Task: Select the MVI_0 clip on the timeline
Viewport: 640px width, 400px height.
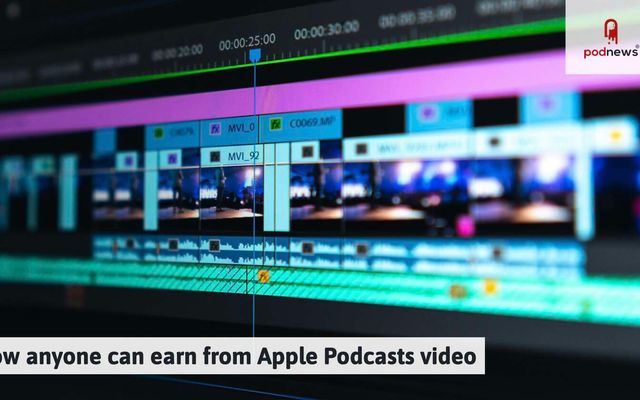Action: [x=229, y=129]
